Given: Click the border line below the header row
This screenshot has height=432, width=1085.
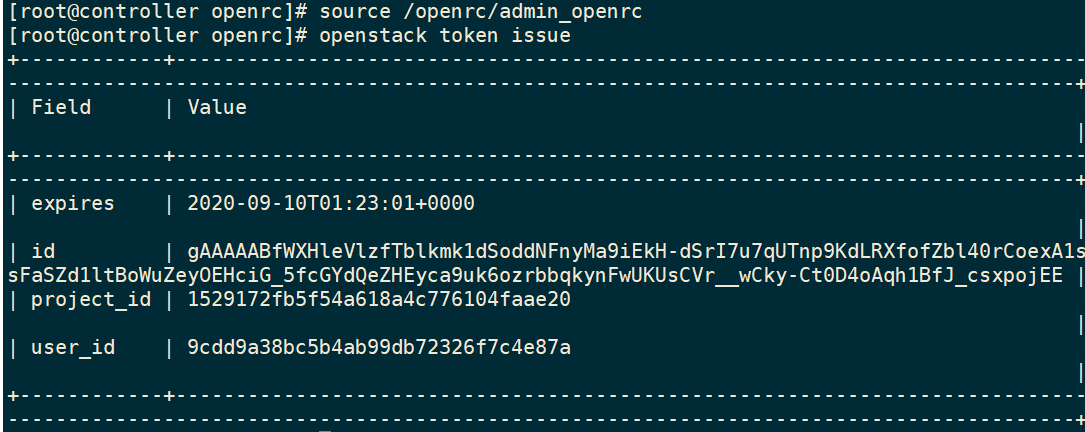Looking at the screenshot, I should 547,156.
